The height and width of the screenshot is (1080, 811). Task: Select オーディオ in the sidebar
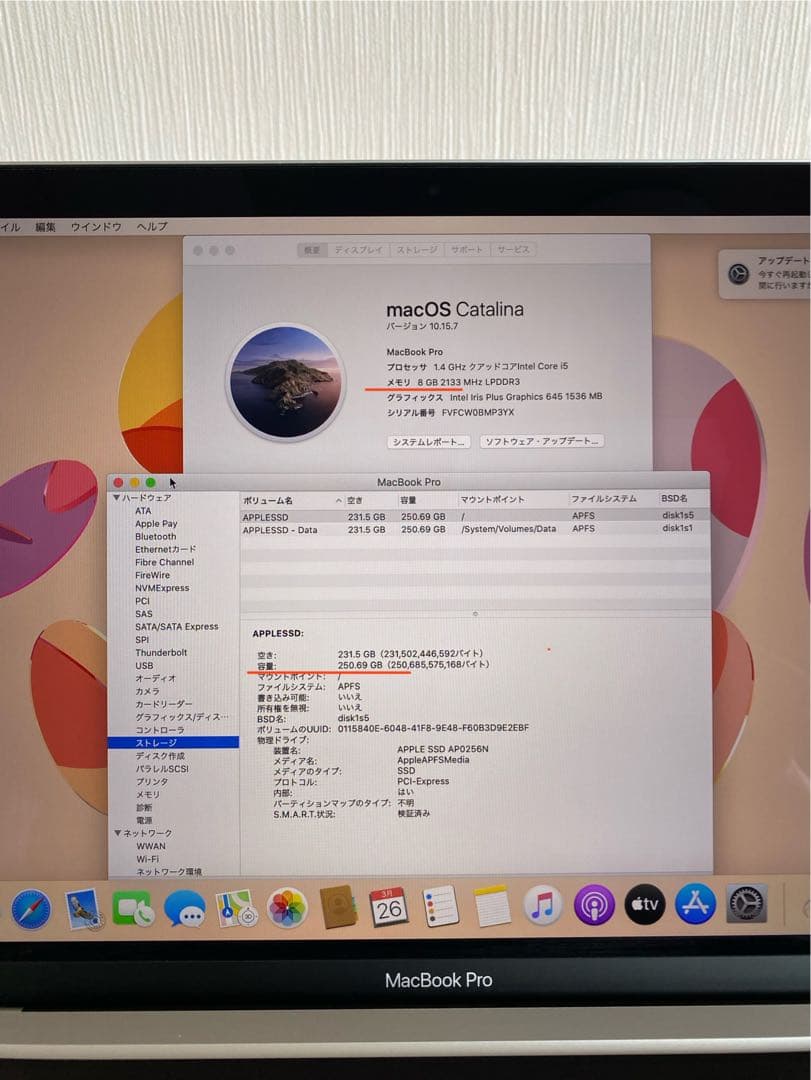click(155, 678)
